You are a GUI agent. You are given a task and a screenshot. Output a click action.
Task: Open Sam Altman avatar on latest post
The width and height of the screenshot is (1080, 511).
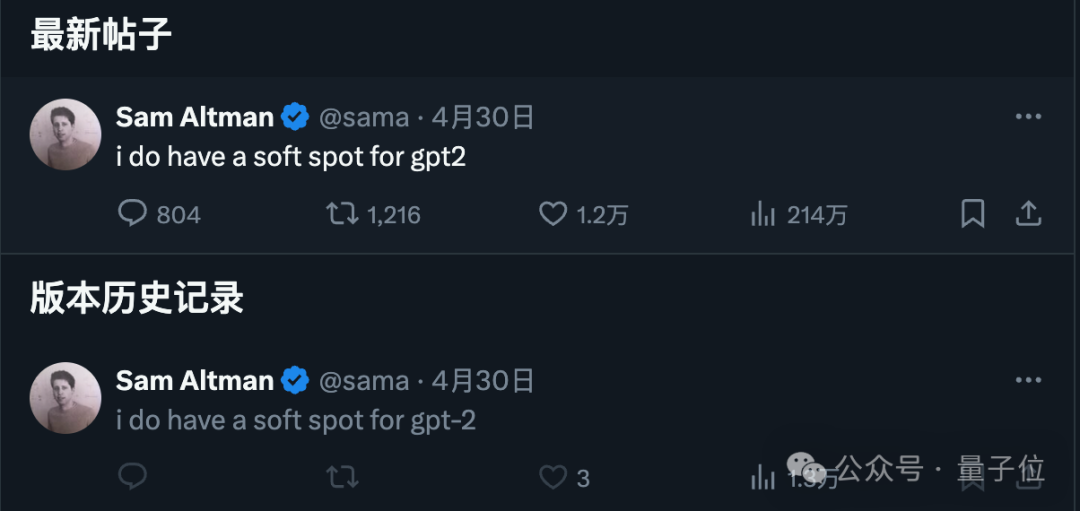(65, 134)
